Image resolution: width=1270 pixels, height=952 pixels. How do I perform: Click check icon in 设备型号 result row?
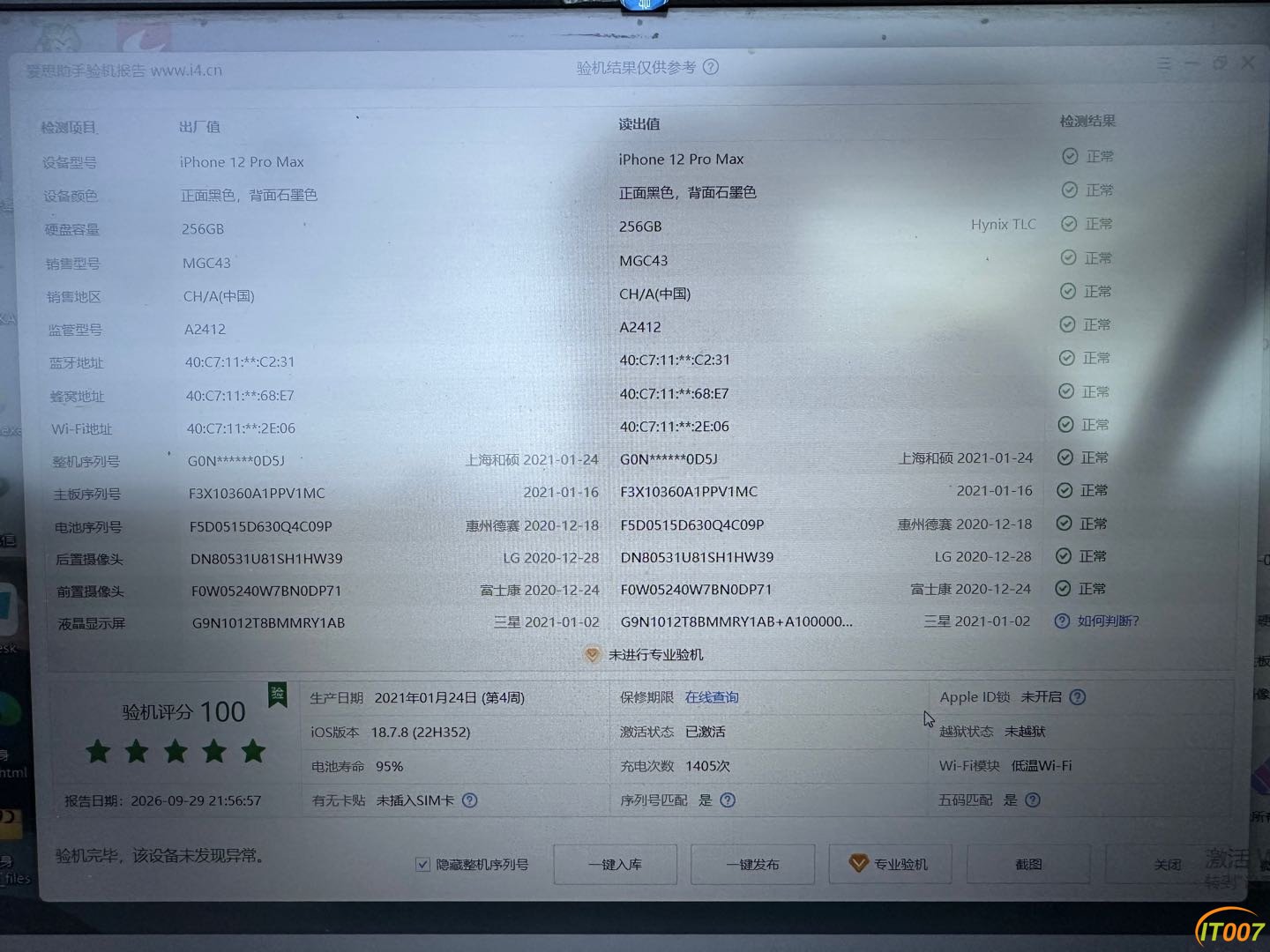[x=1070, y=156]
